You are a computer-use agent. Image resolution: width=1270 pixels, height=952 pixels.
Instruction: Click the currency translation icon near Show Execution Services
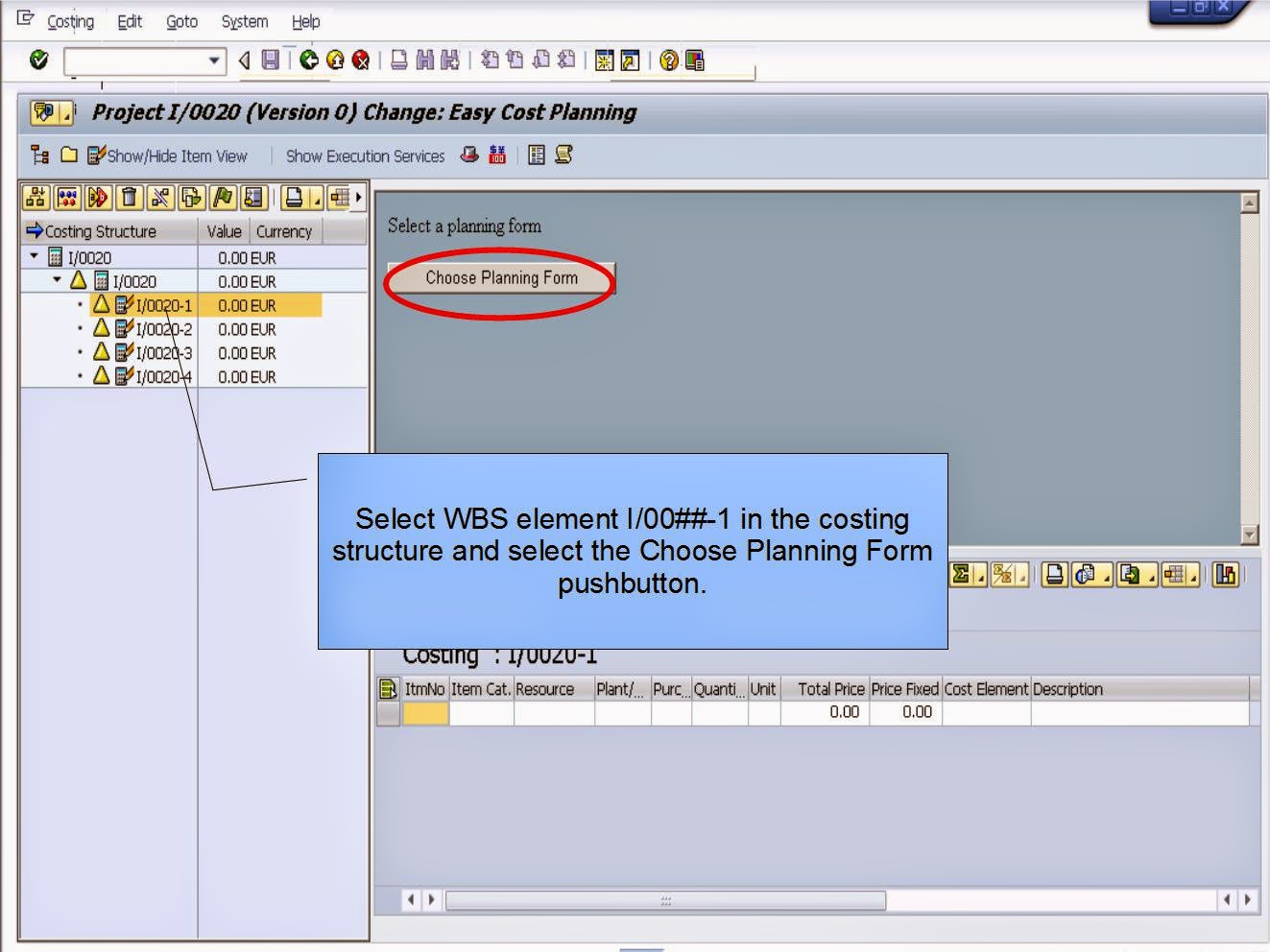495,155
